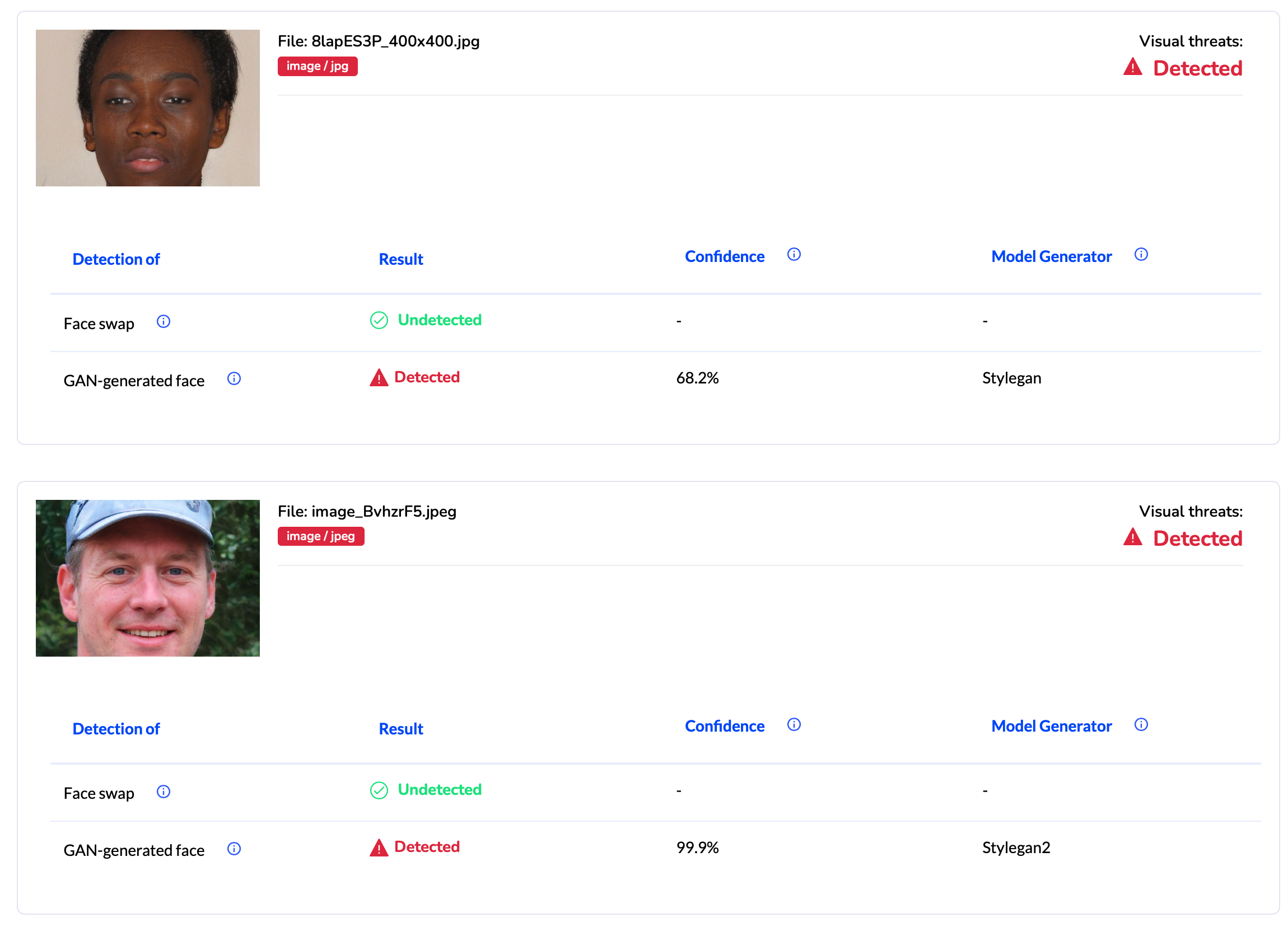Click info icon beside first GAN-generated face
The height and width of the screenshot is (927, 1288).
(x=234, y=378)
